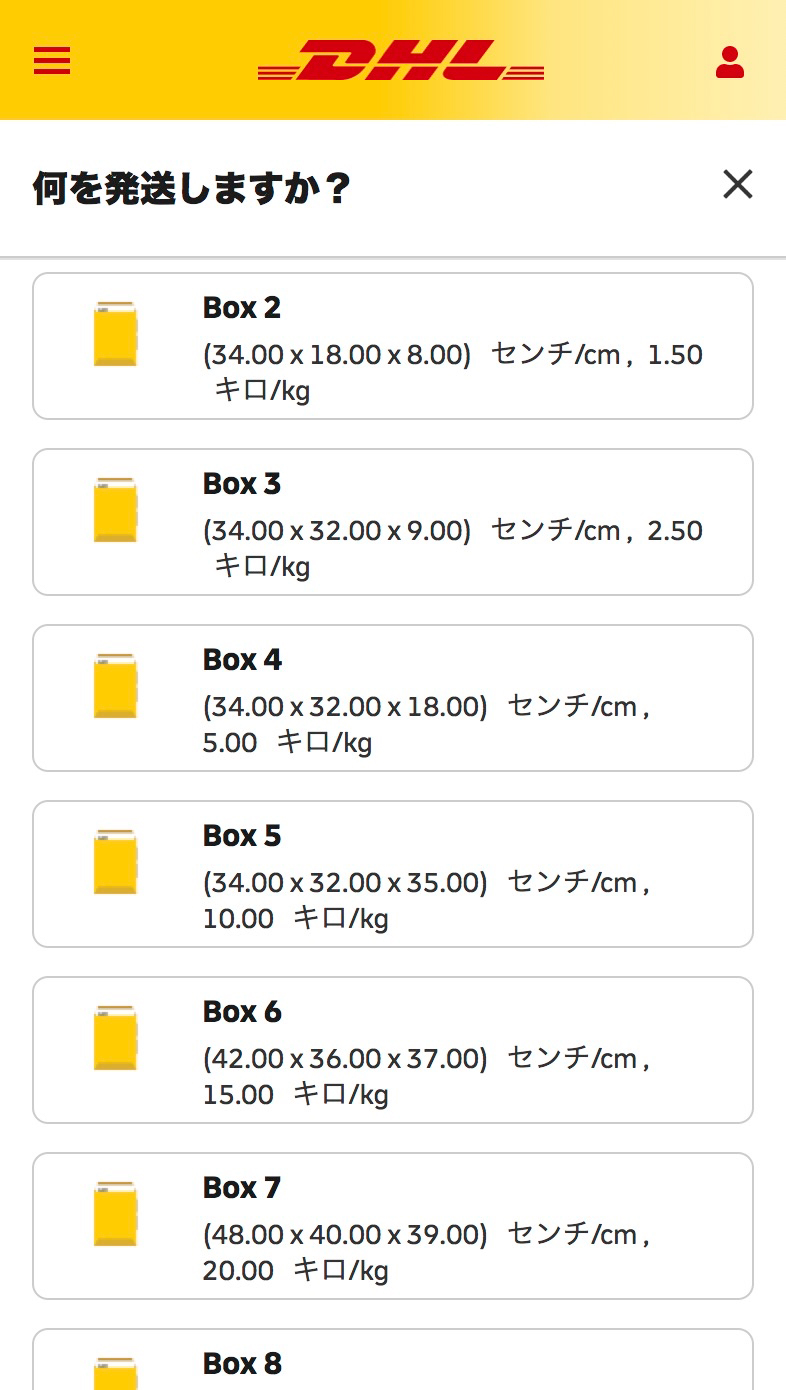The image size is (786, 1390).
Task: Select Box 2 title text
Action: coord(242,308)
